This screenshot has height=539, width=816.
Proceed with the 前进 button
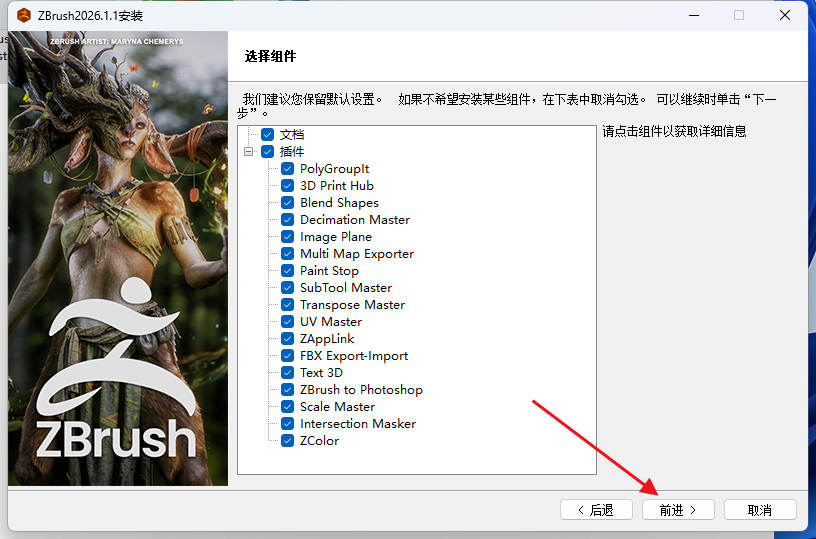point(678,510)
